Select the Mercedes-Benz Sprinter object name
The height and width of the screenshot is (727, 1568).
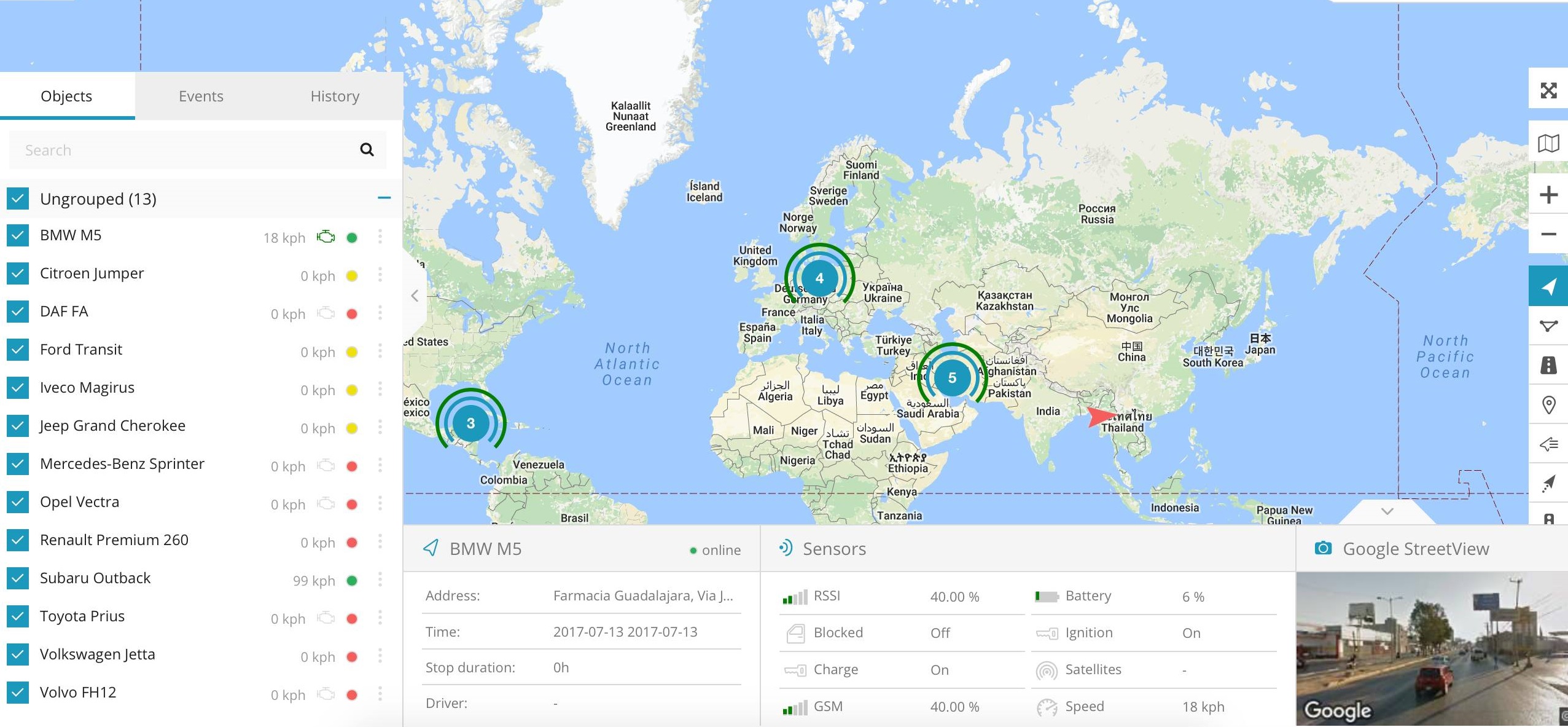click(122, 463)
